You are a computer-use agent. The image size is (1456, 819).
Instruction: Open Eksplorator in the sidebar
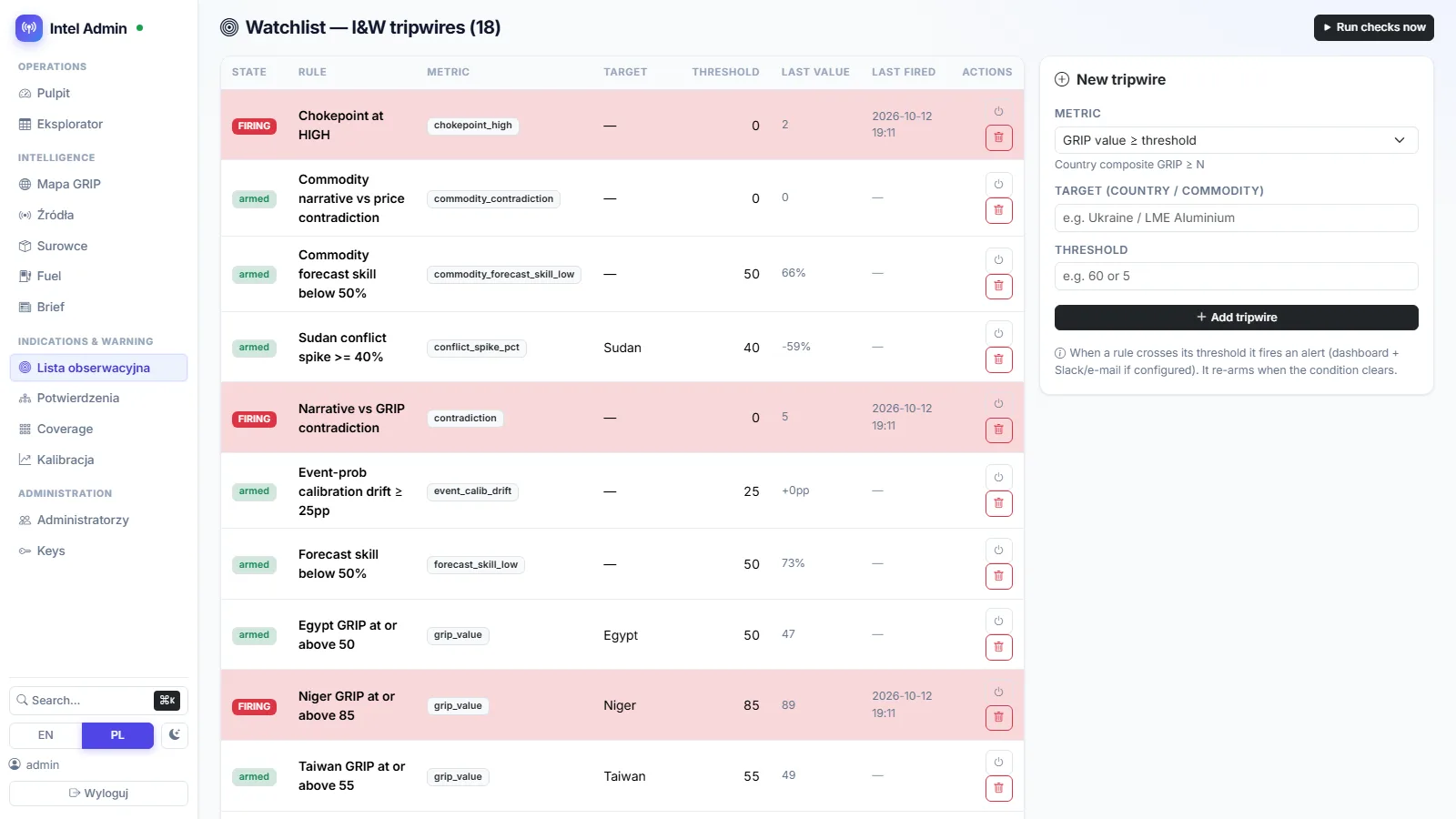point(98,124)
